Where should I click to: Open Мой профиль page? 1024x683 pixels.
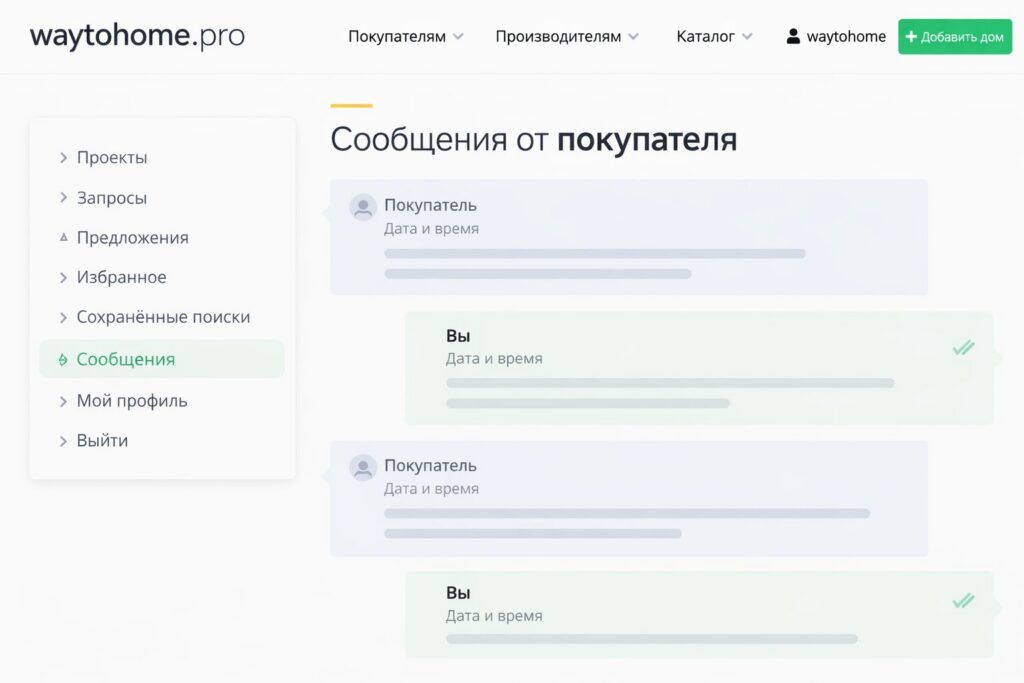[x=131, y=401]
